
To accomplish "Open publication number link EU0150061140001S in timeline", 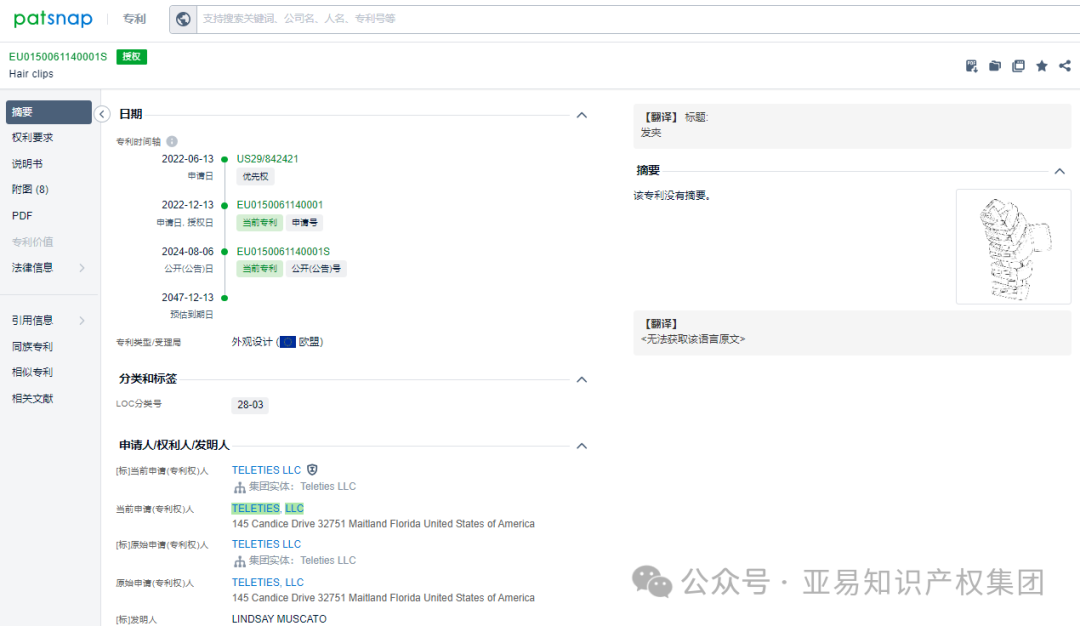I will pos(283,251).
